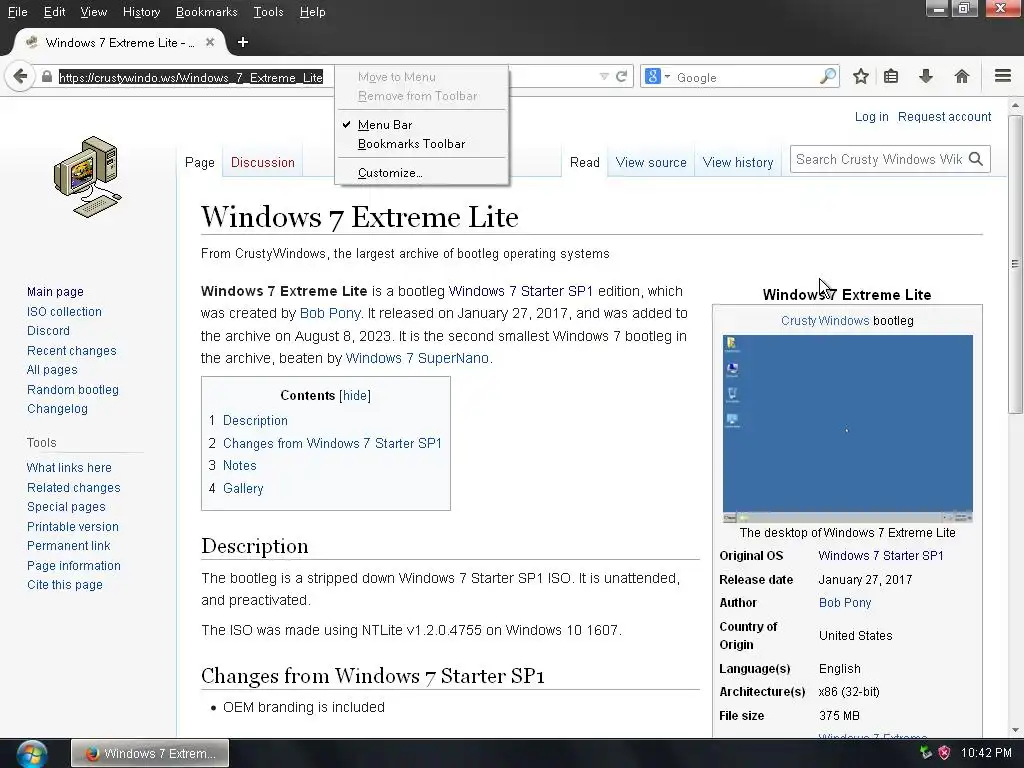
Task: Open the Firefox hamburger menu
Action: [1003, 76]
